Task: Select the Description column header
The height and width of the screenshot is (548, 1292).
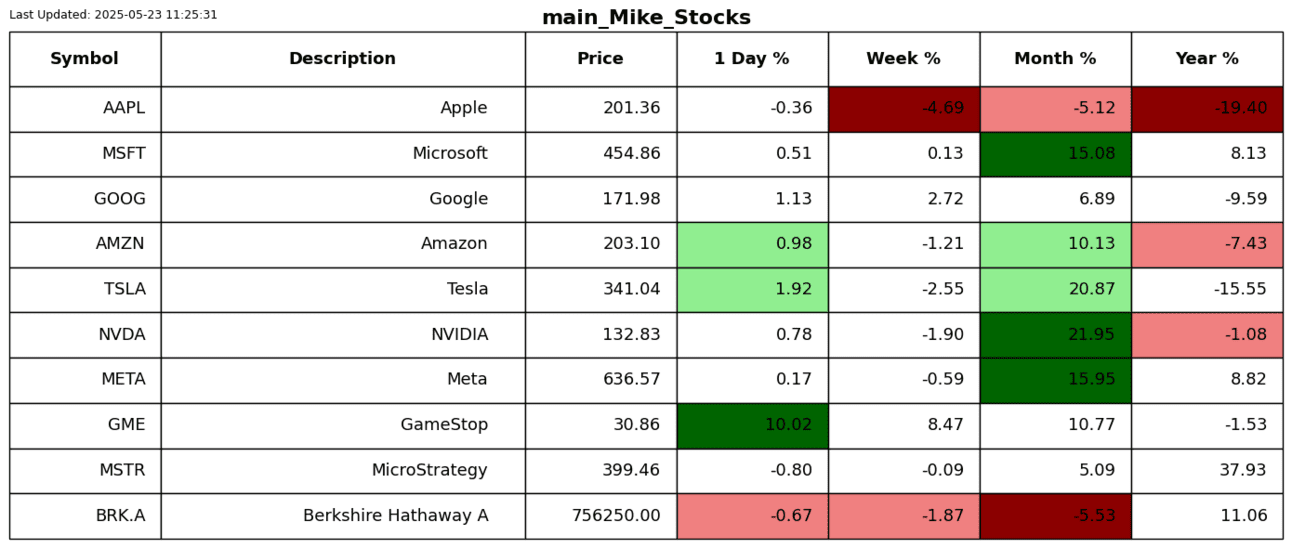Action: 342,59
